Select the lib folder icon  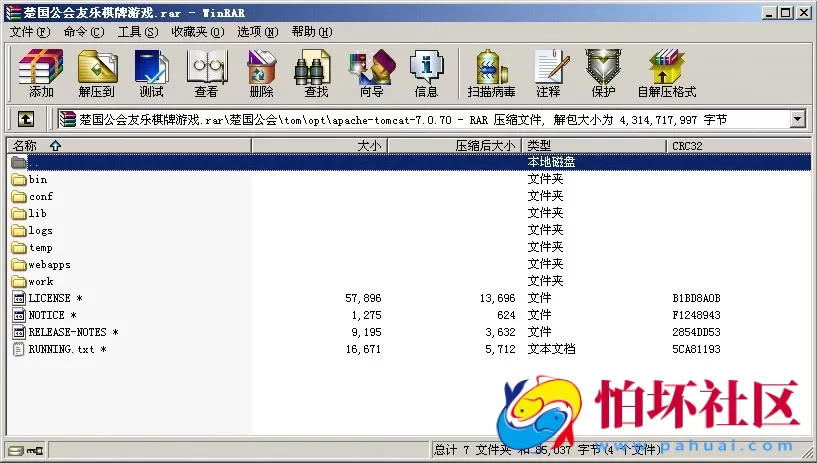click(x=19, y=214)
